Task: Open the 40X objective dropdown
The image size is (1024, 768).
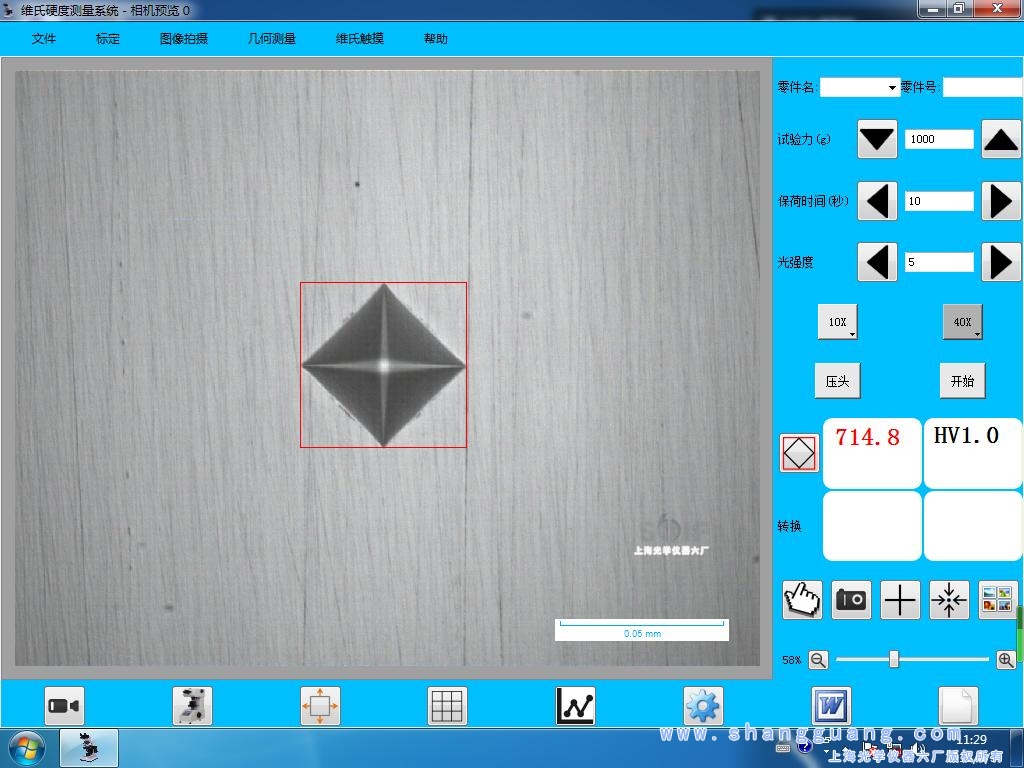Action: tap(962, 322)
